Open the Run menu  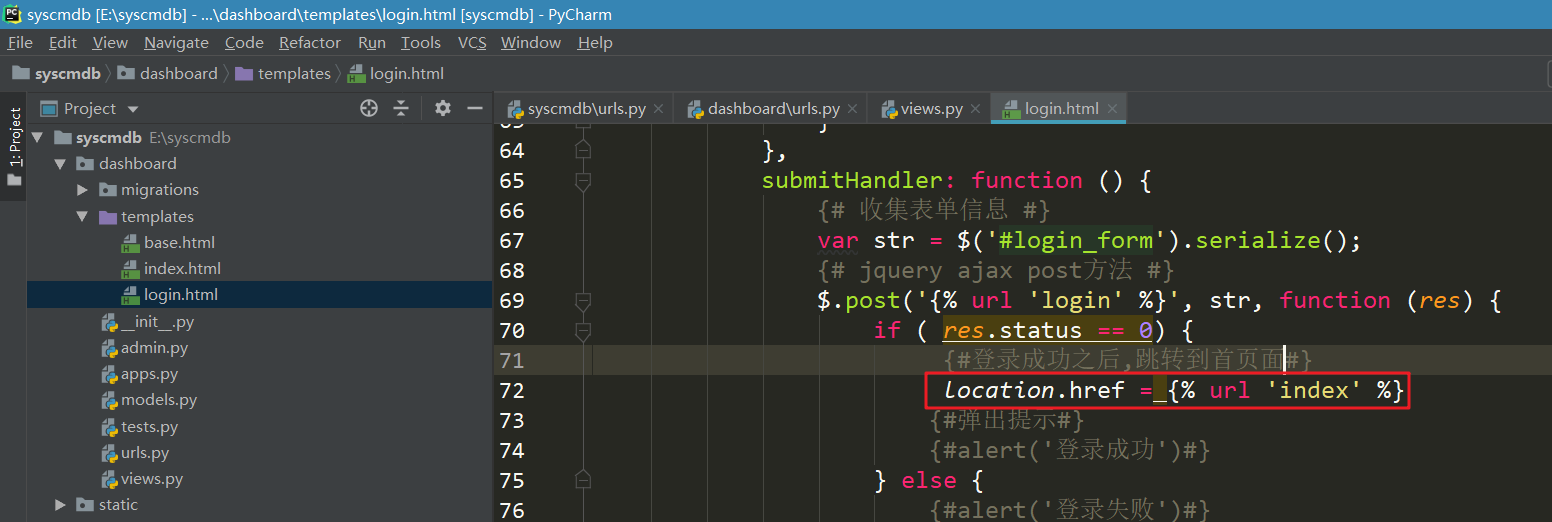[371, 42]
